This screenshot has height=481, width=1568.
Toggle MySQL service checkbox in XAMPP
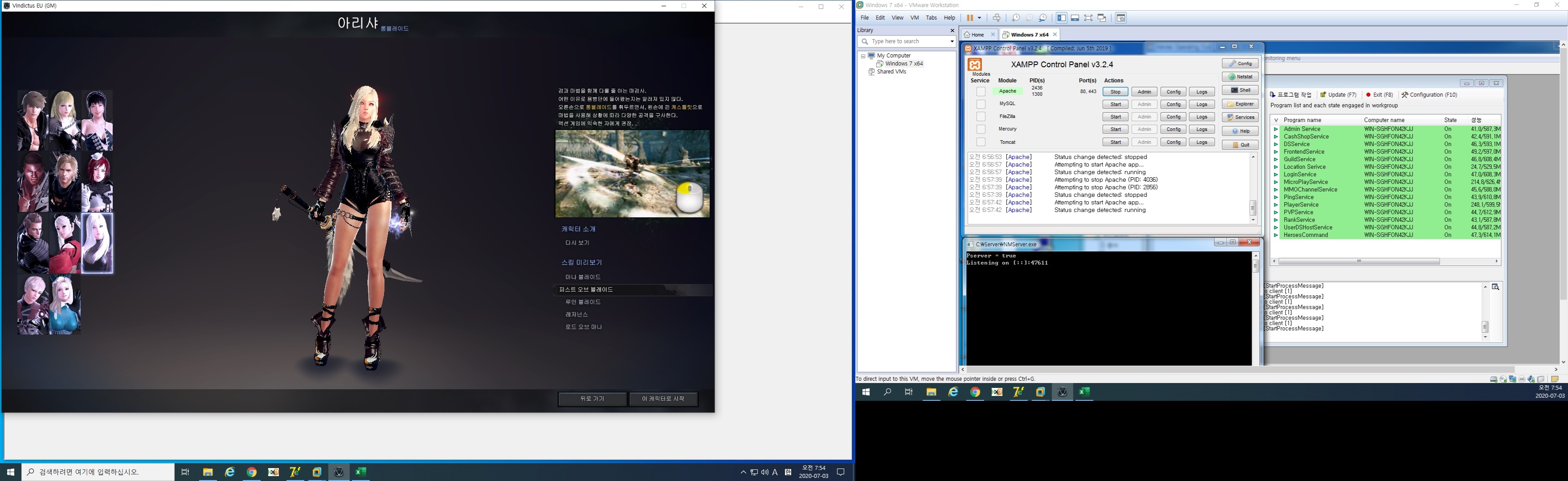(x=980, y=104)
